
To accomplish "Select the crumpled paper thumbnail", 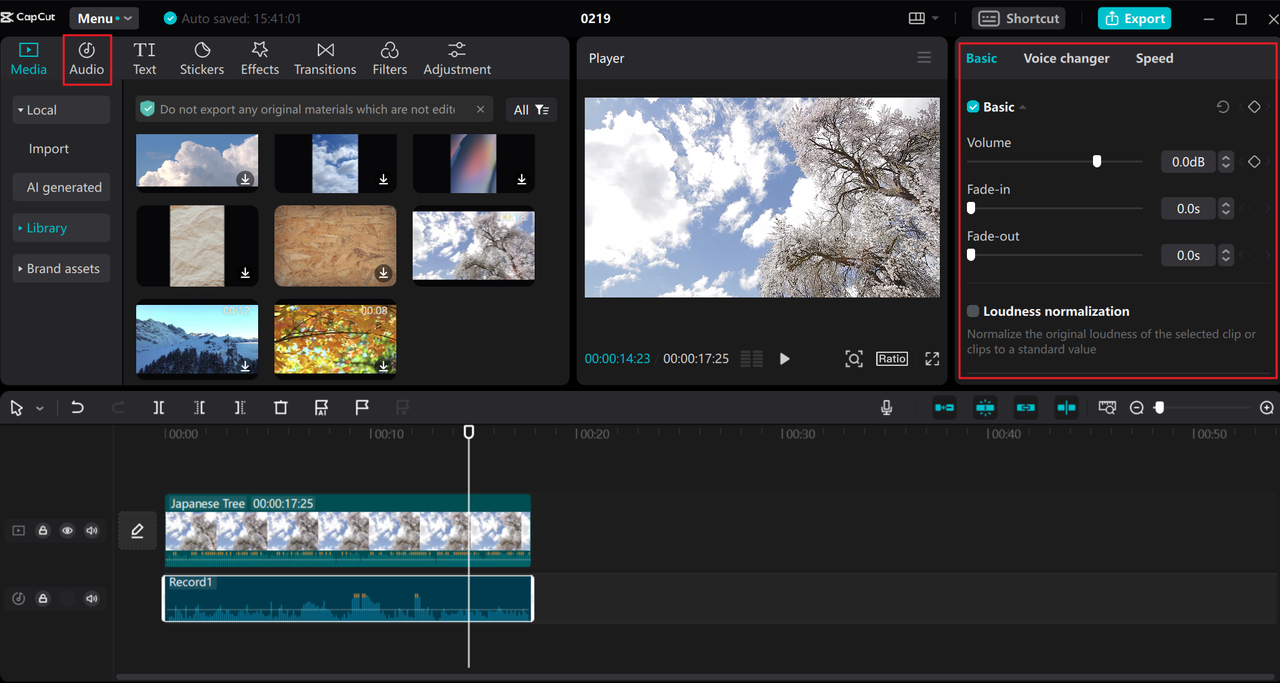I will point(197,246).
